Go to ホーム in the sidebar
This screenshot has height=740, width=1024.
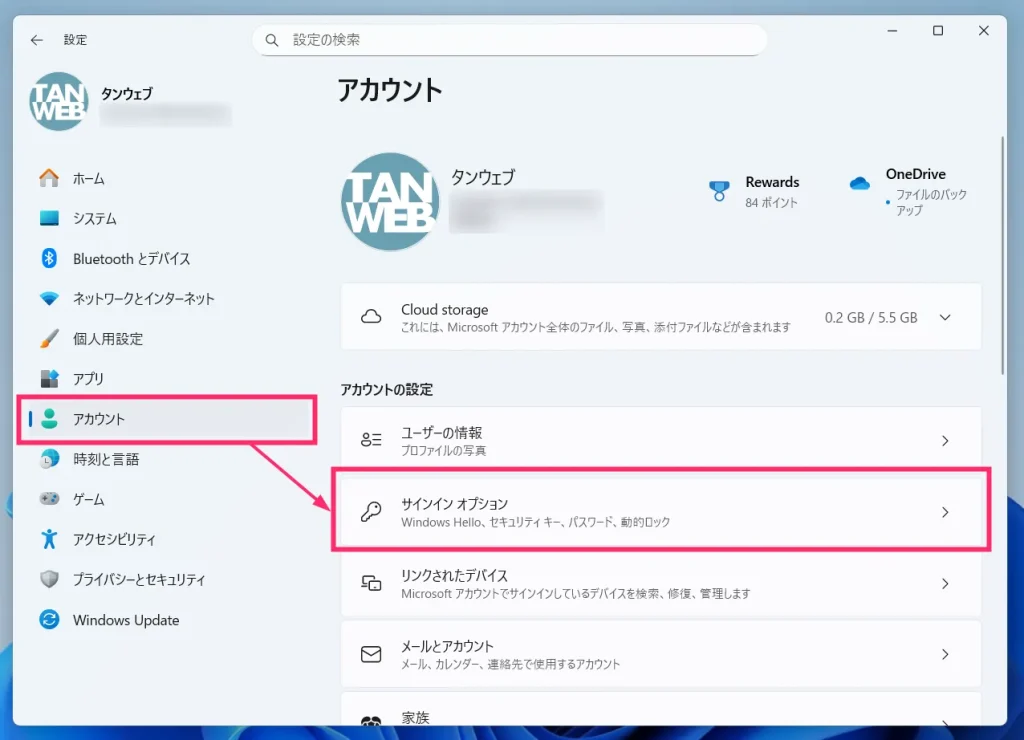(168, 178)
